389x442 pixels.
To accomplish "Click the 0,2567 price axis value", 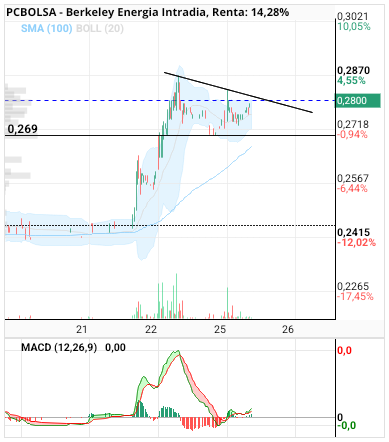I will [x=353, y=178].
